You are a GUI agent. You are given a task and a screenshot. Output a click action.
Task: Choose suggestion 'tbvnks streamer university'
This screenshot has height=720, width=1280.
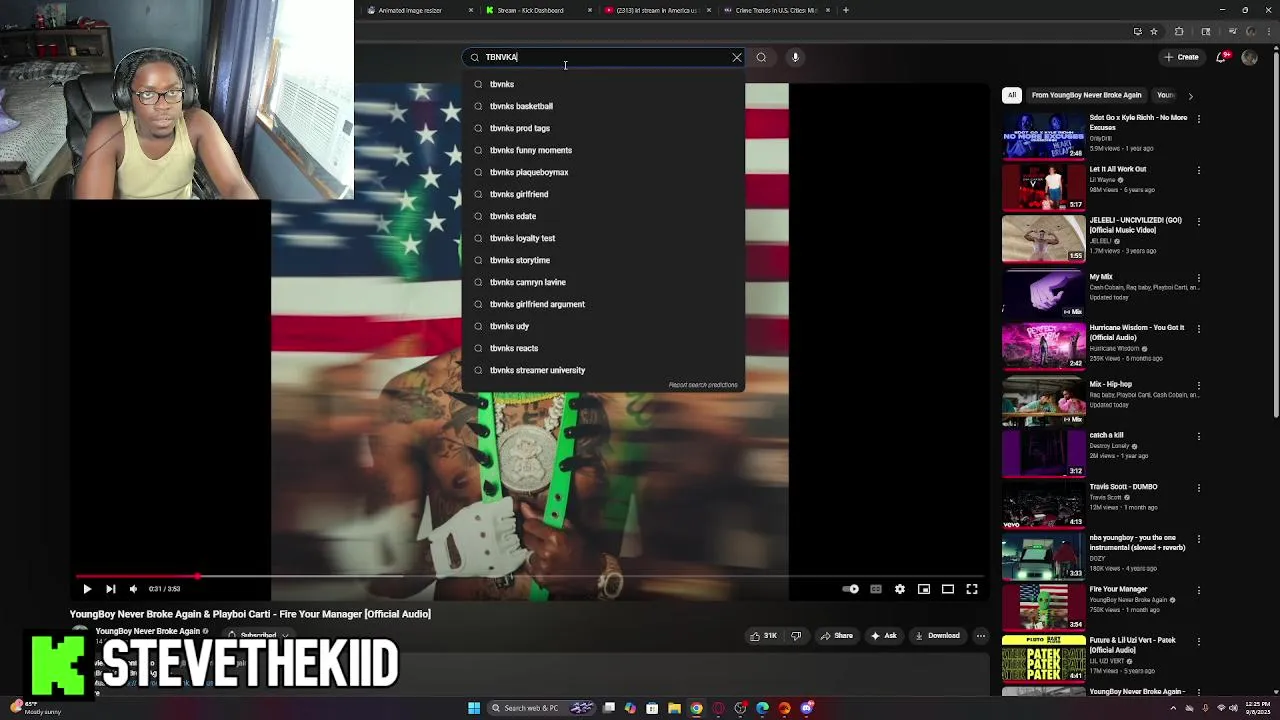[x=603, y=370]
